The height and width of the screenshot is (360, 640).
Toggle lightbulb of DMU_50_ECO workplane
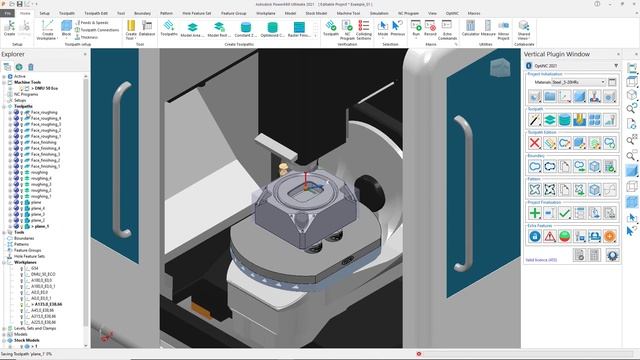pyautogui.click(x=22, y=274)
